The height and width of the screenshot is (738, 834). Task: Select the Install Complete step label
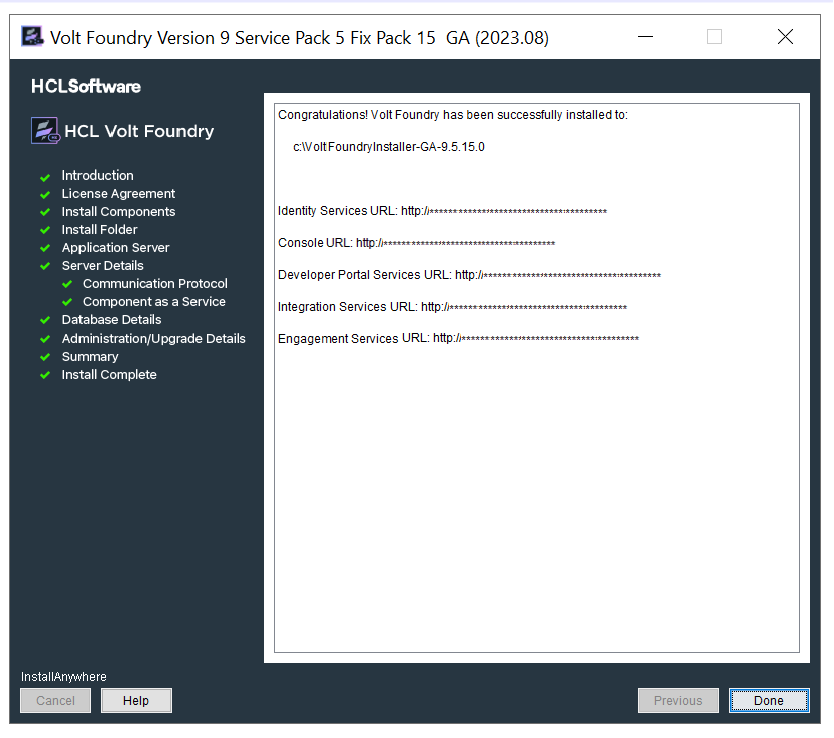[109, 375]
